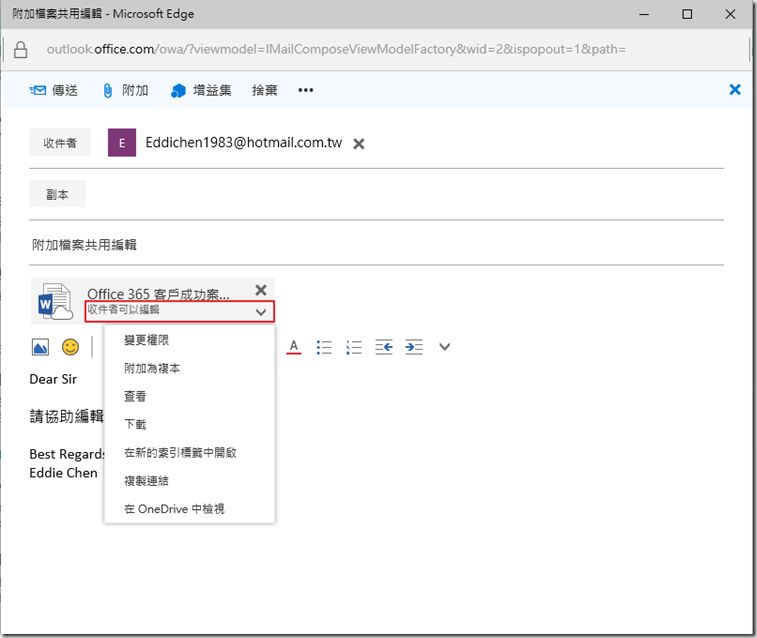The image size is (757, 638).
Task: Open the 增益集 add-ins icon
Action: coord(179,90)
